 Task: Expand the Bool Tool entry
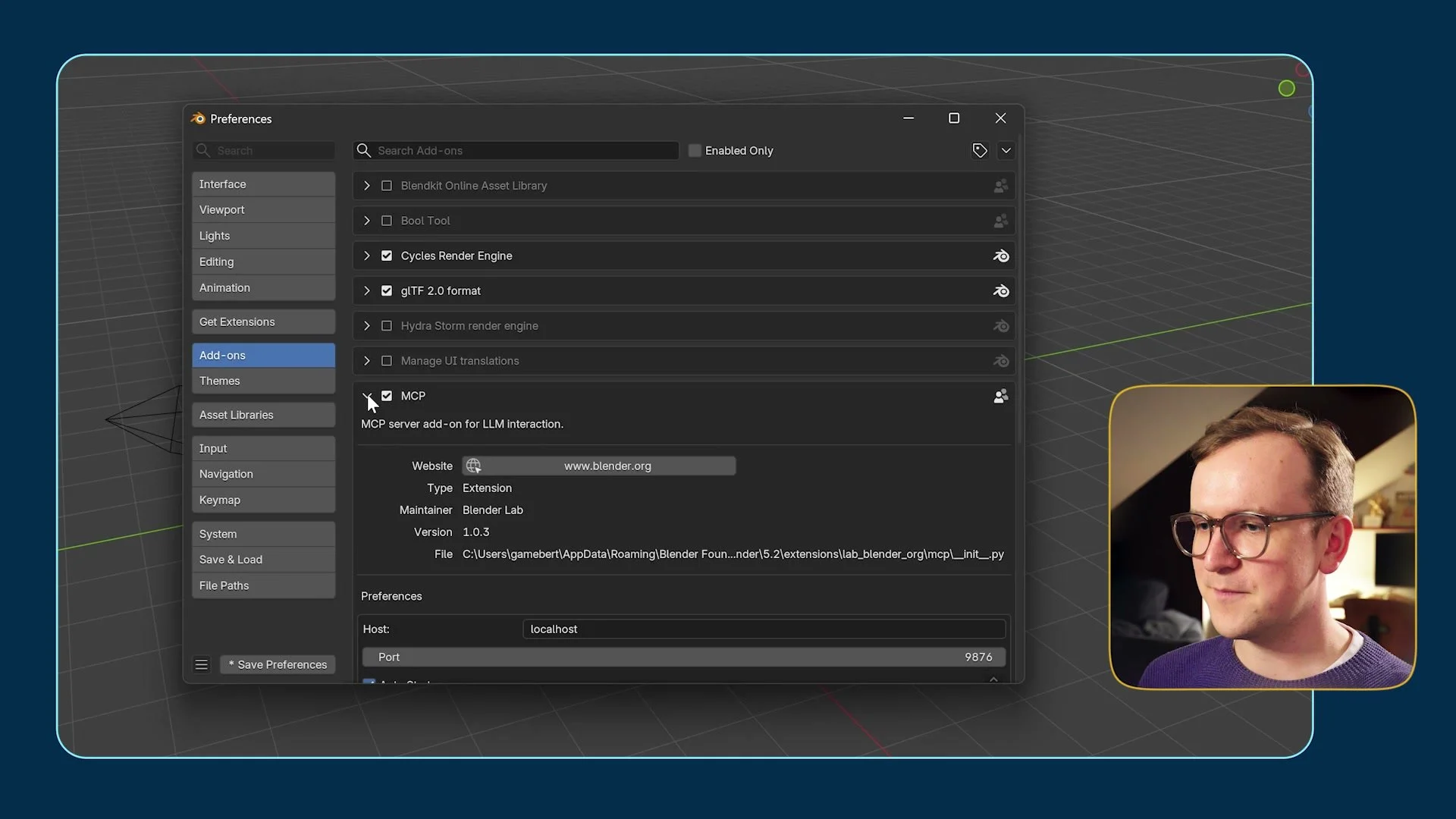pos(367,221)
